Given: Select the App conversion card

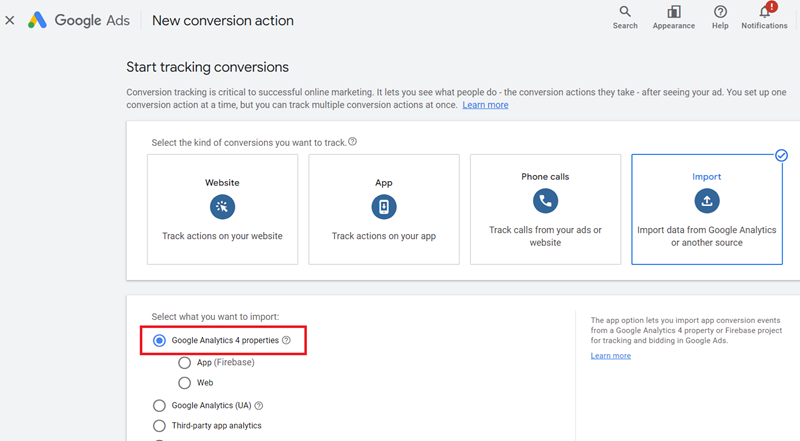Looking at the screenshot, I should tap(384, 209).
